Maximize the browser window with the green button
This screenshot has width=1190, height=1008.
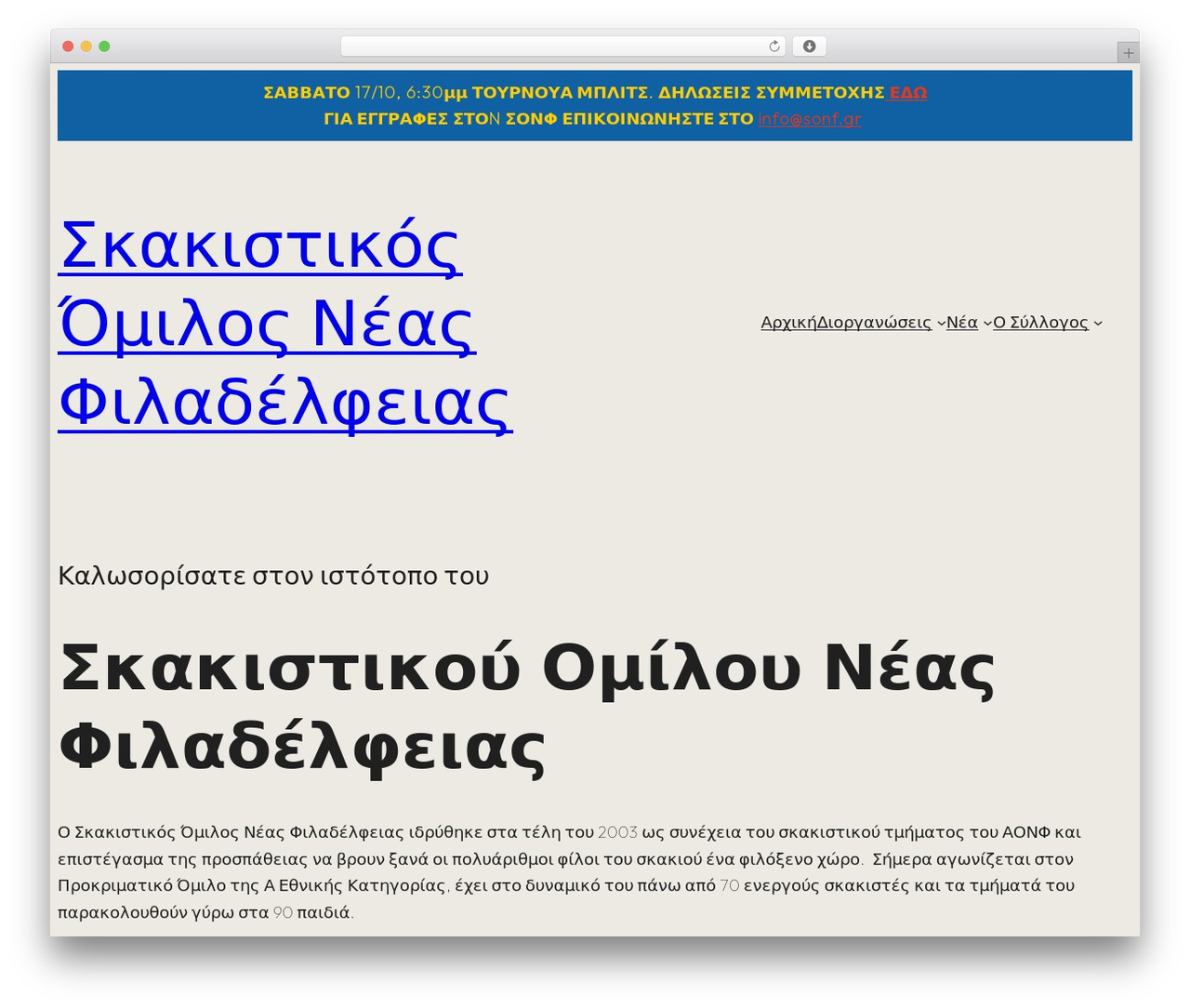pyautogui.click(x=104, y=46)
